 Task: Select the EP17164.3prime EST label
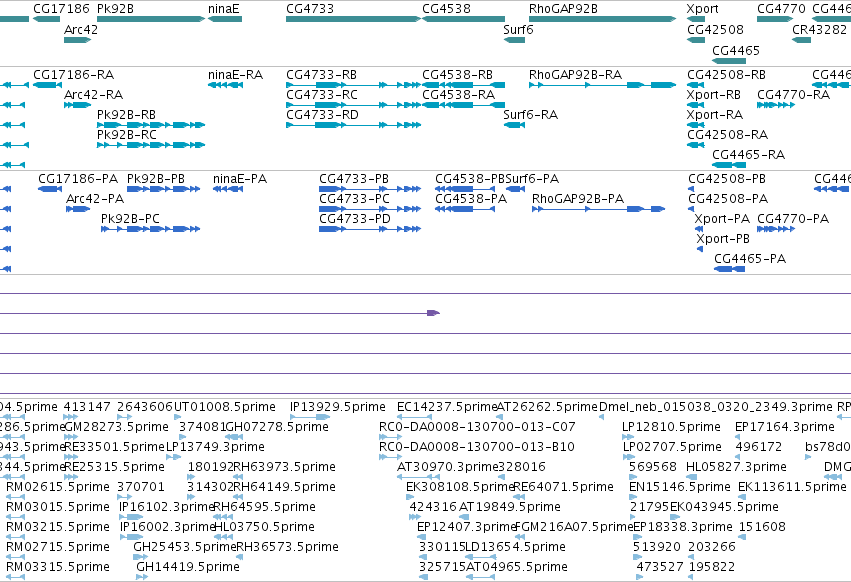[785, 427]
